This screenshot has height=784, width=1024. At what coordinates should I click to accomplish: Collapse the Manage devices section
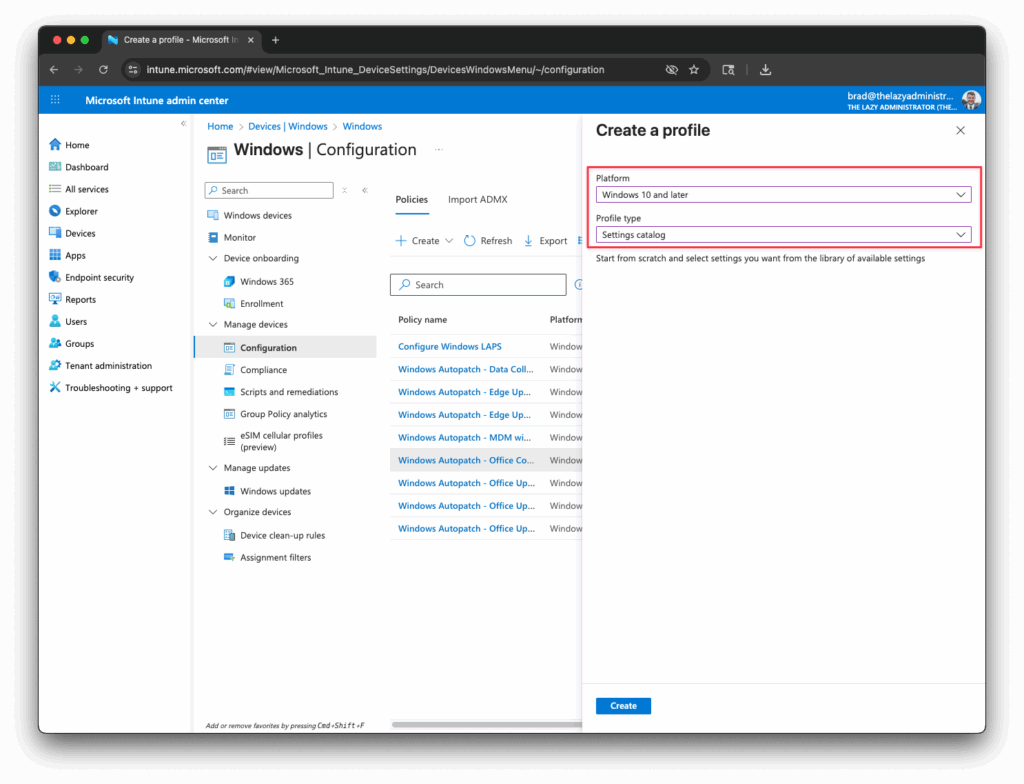[213, 324]
